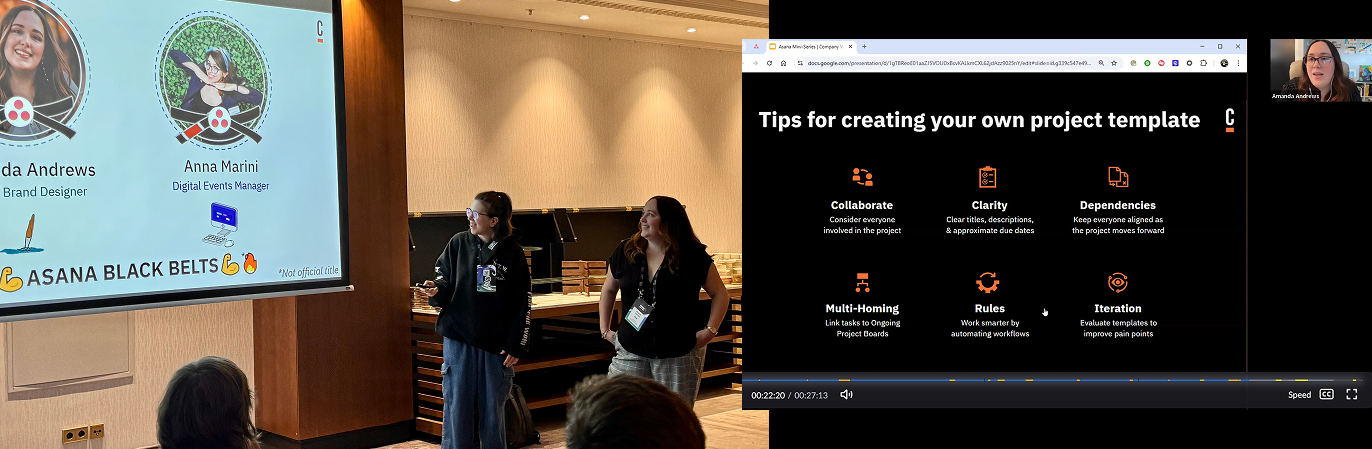Viewport: 1372px width, 449px height.
Task: Click the current time 00:22:20 readout
Action: 768,395
